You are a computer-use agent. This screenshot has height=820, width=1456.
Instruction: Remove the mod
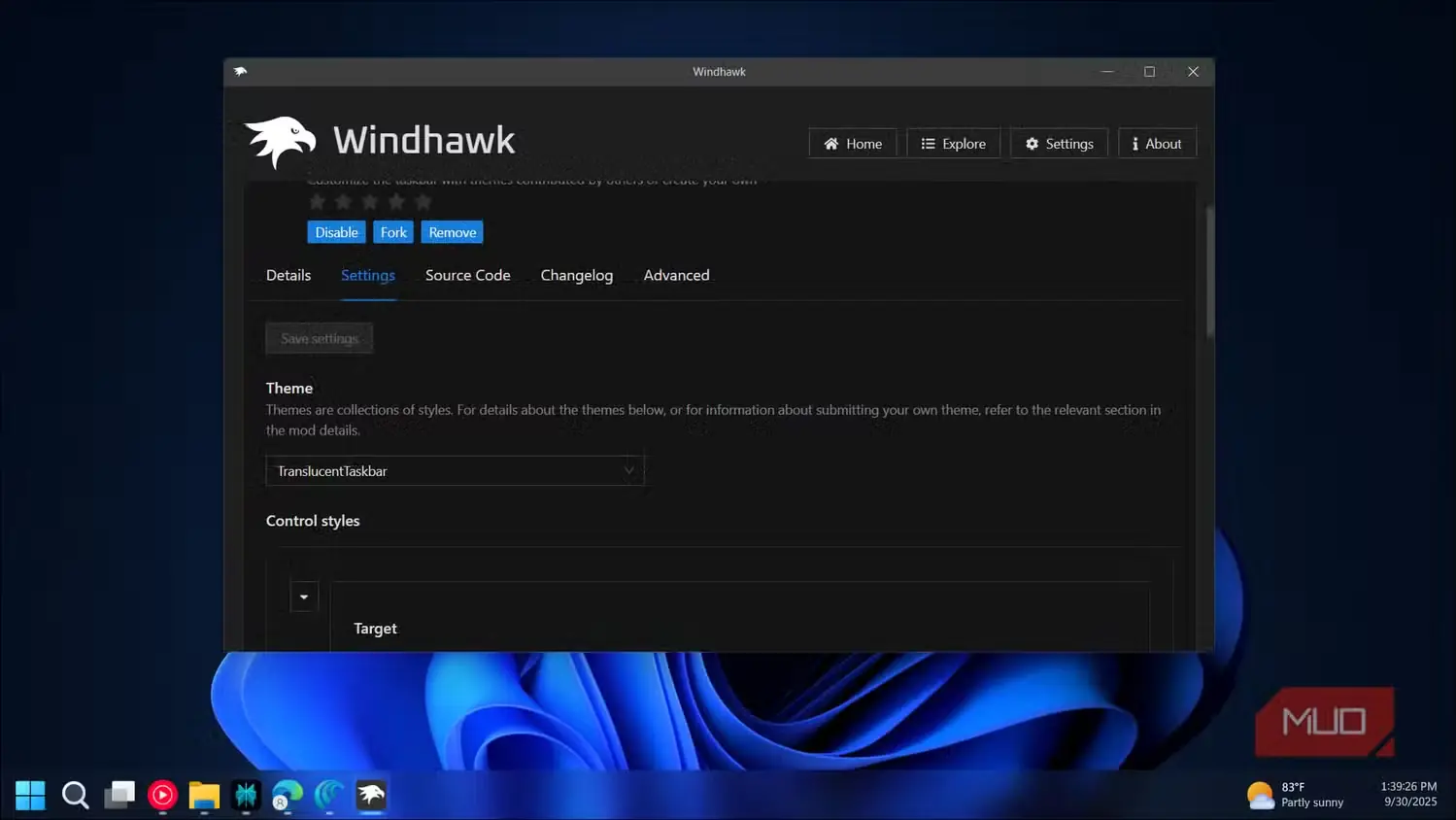click(453, 232)
